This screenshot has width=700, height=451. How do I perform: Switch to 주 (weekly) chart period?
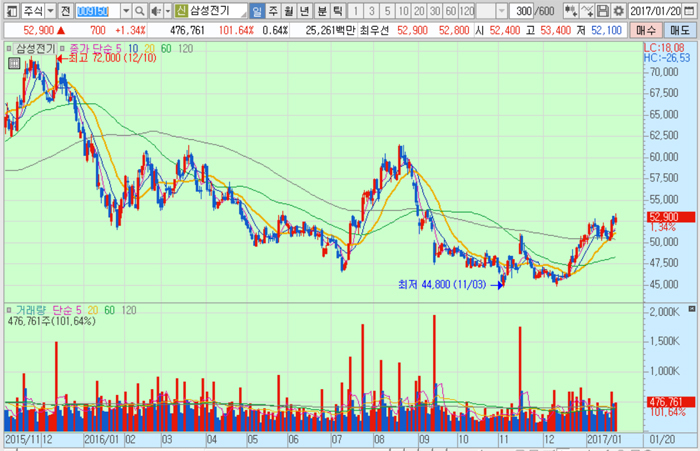274,11
